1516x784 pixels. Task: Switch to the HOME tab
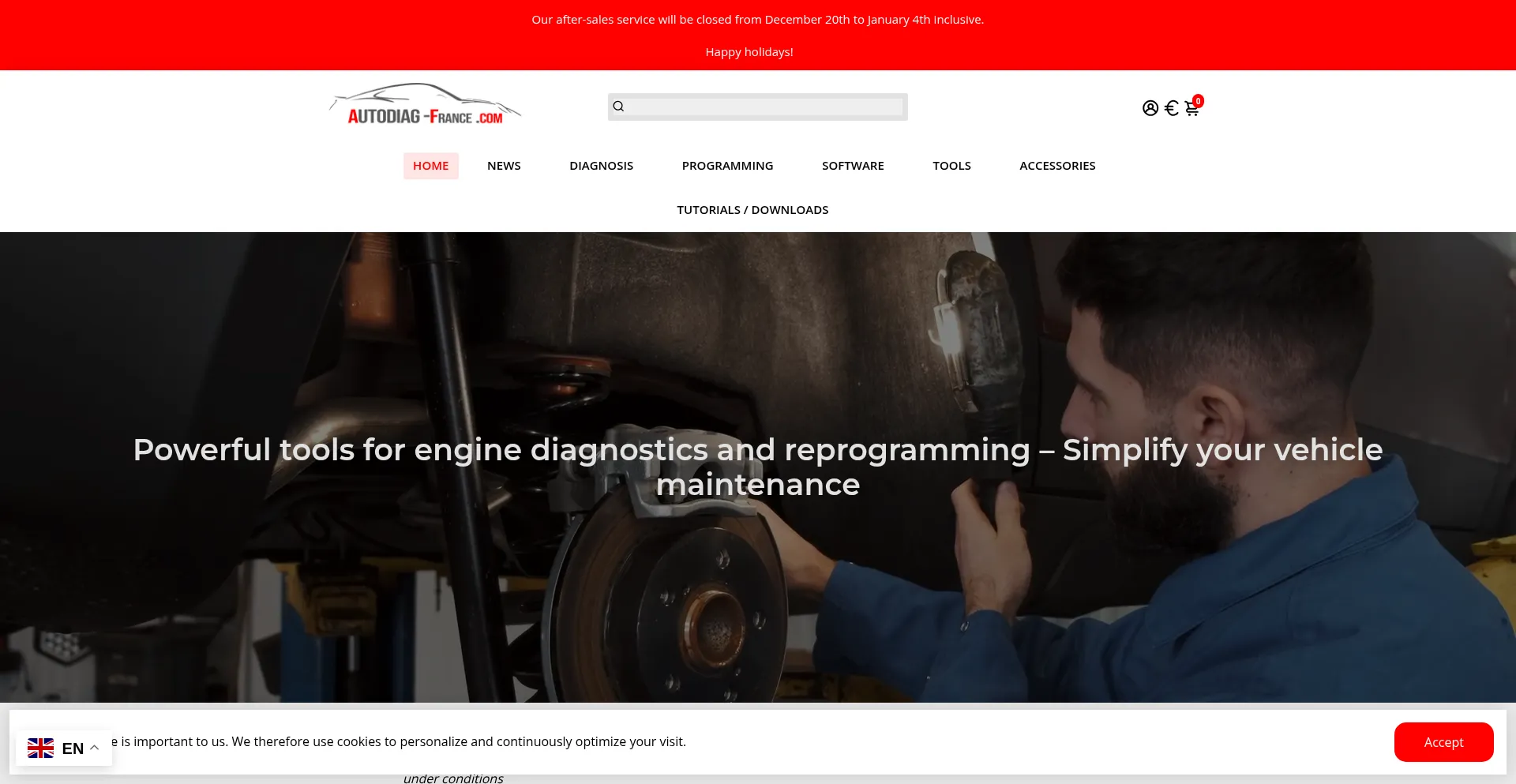[x=430, y=165]
